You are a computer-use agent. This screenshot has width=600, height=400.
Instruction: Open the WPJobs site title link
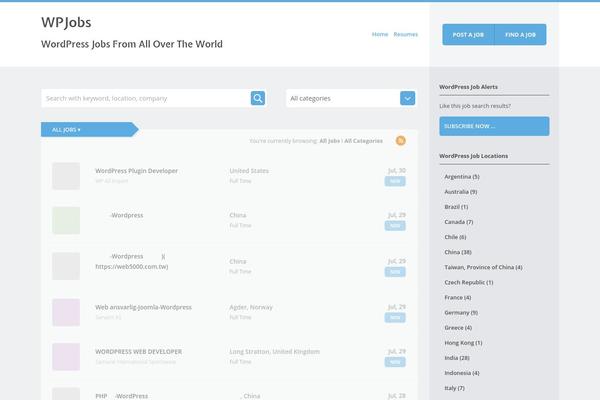[x=66, y=22]
